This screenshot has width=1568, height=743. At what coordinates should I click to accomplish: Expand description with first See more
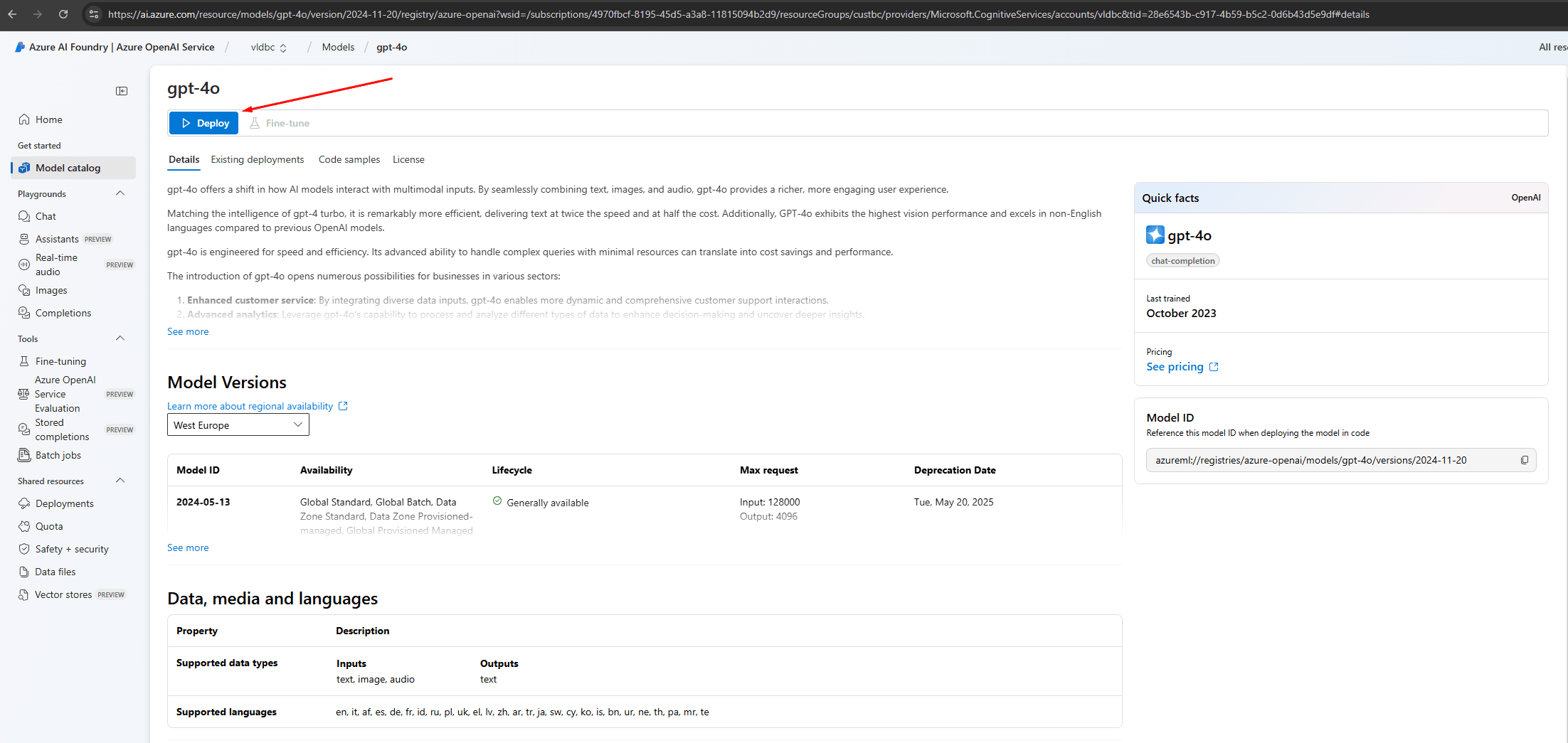(x=188, y=331)
